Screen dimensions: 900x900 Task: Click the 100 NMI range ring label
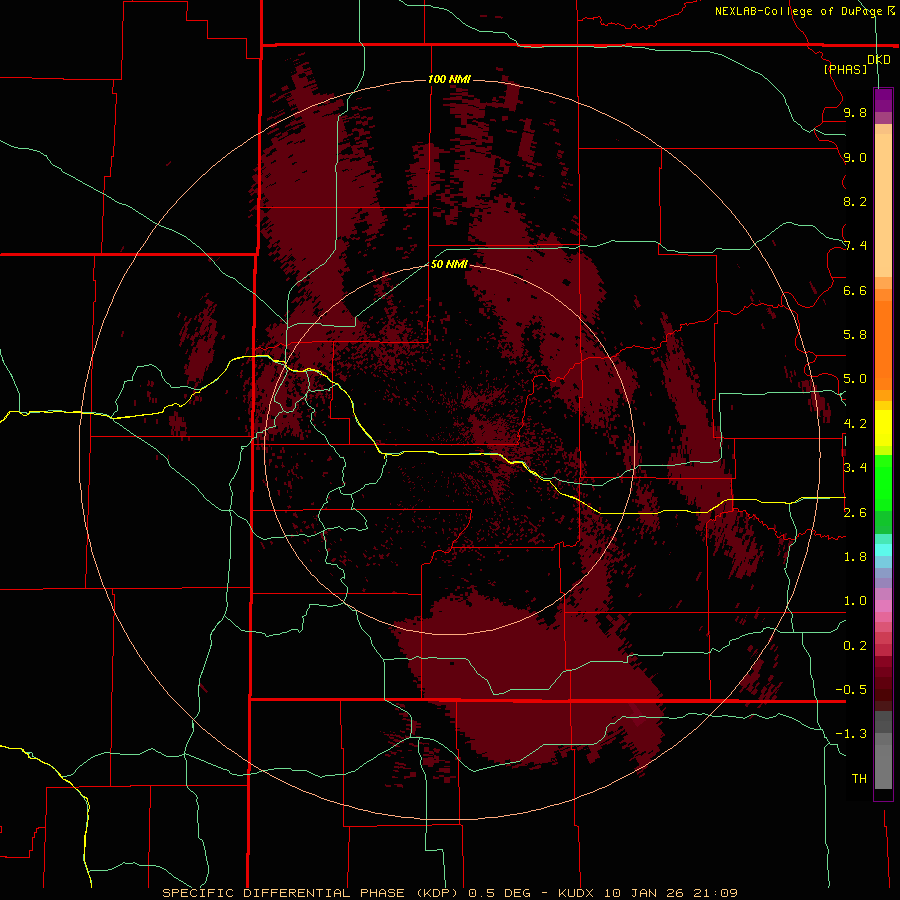click(449, 79)
